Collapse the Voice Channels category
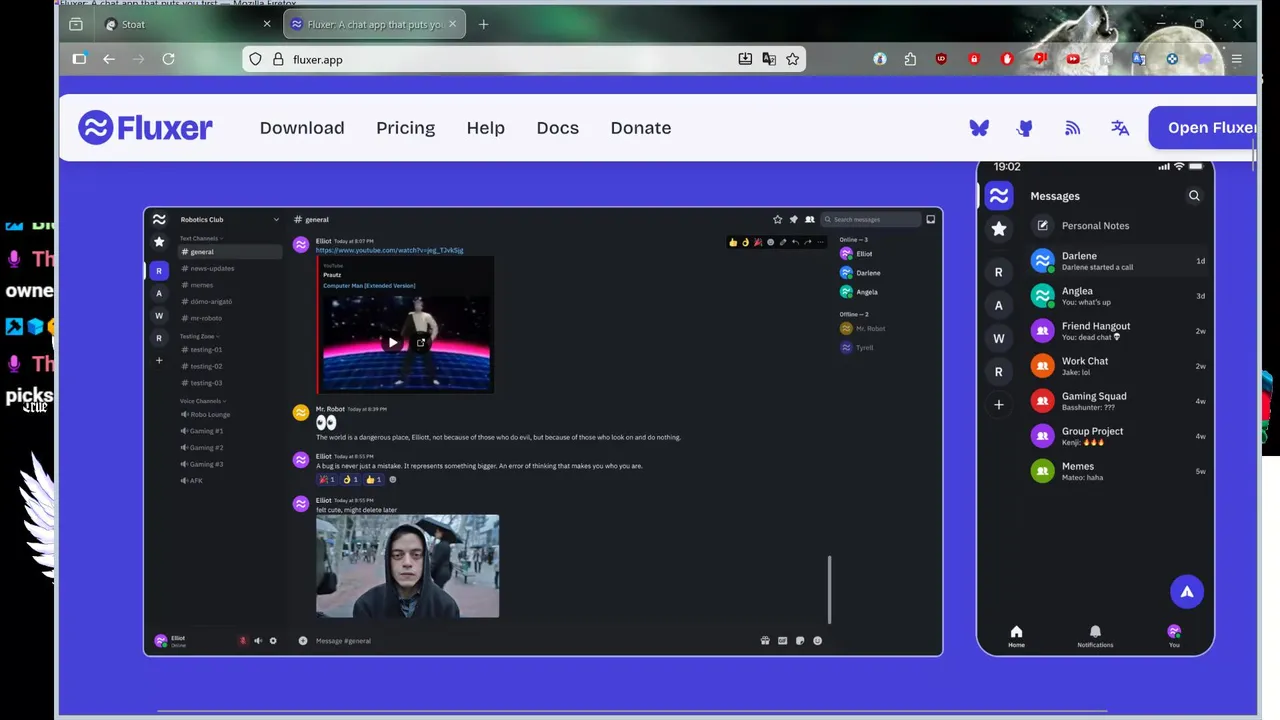 click(202, 401)
